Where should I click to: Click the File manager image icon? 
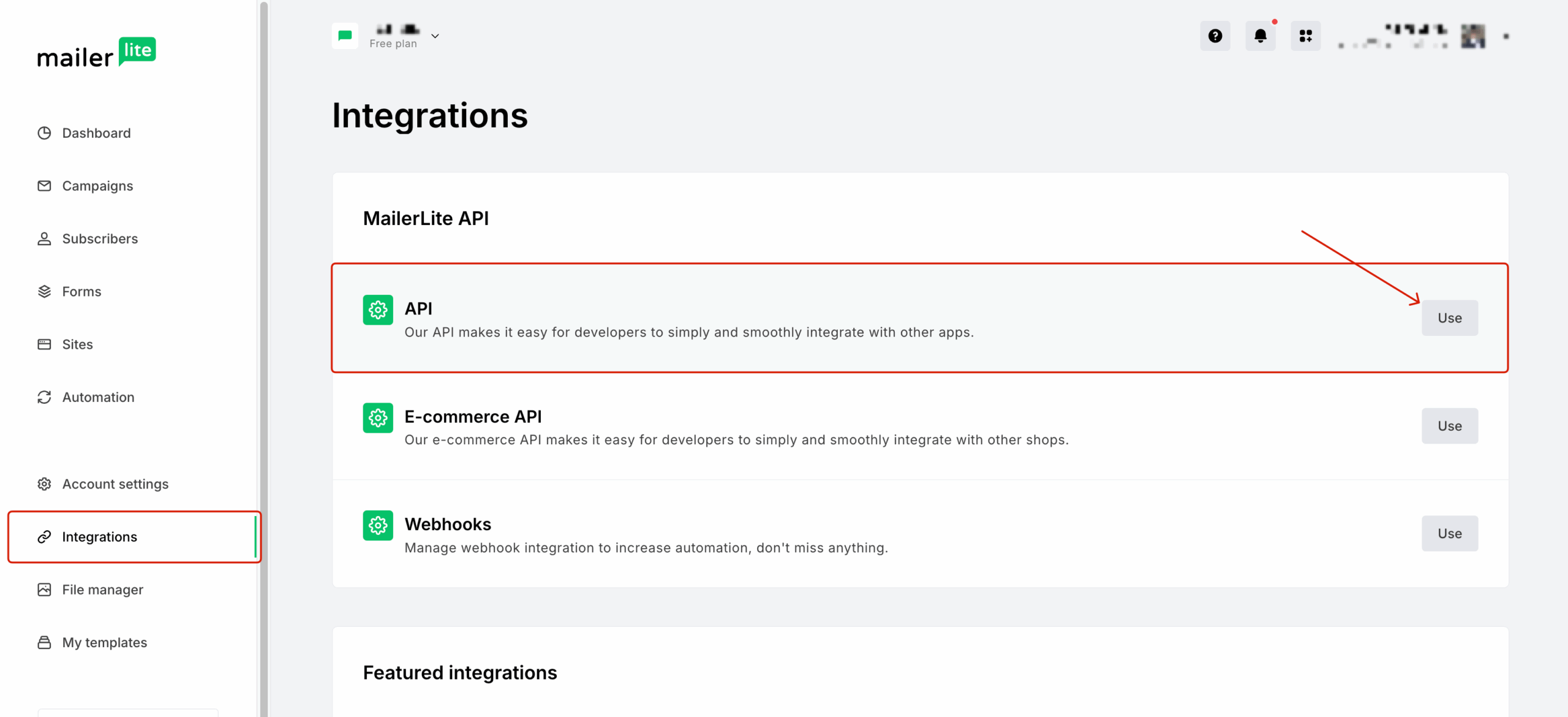pos(43,589)
